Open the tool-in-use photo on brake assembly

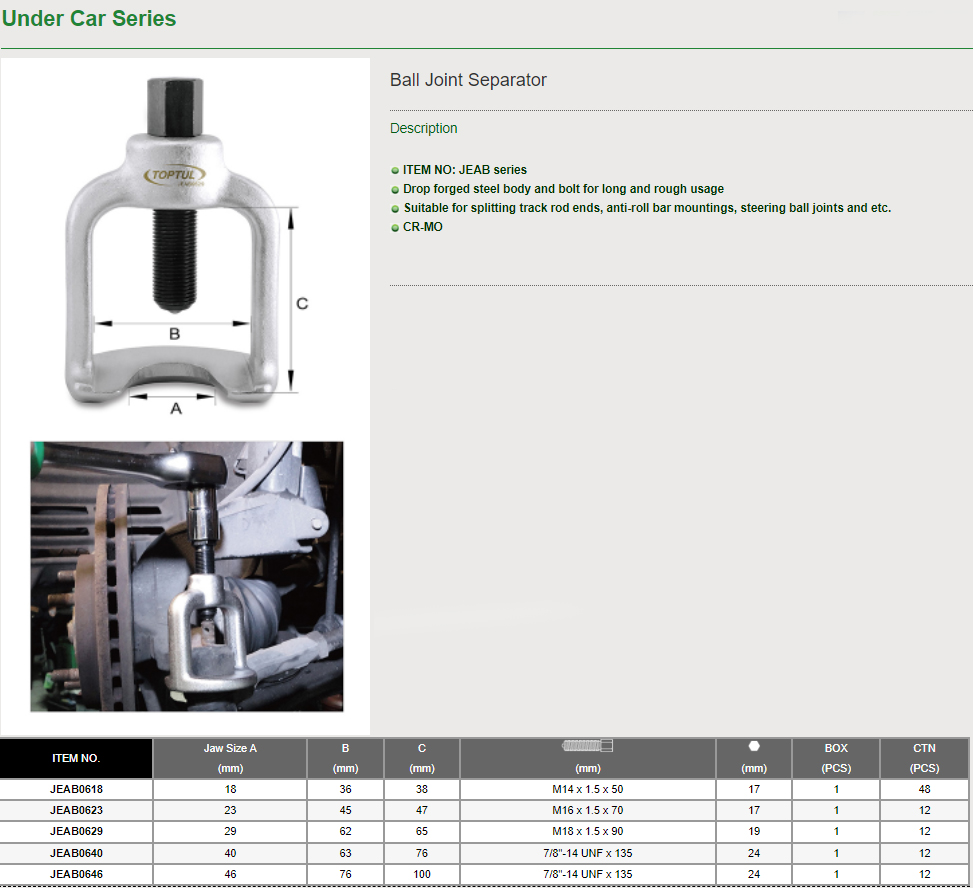point(187,576)
